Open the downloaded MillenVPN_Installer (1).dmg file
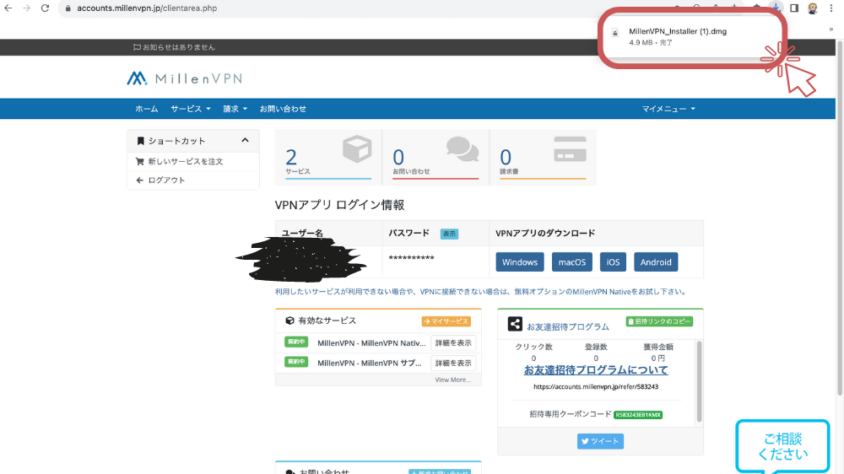This screenshot has height=474, width=844. click(678, 31)
